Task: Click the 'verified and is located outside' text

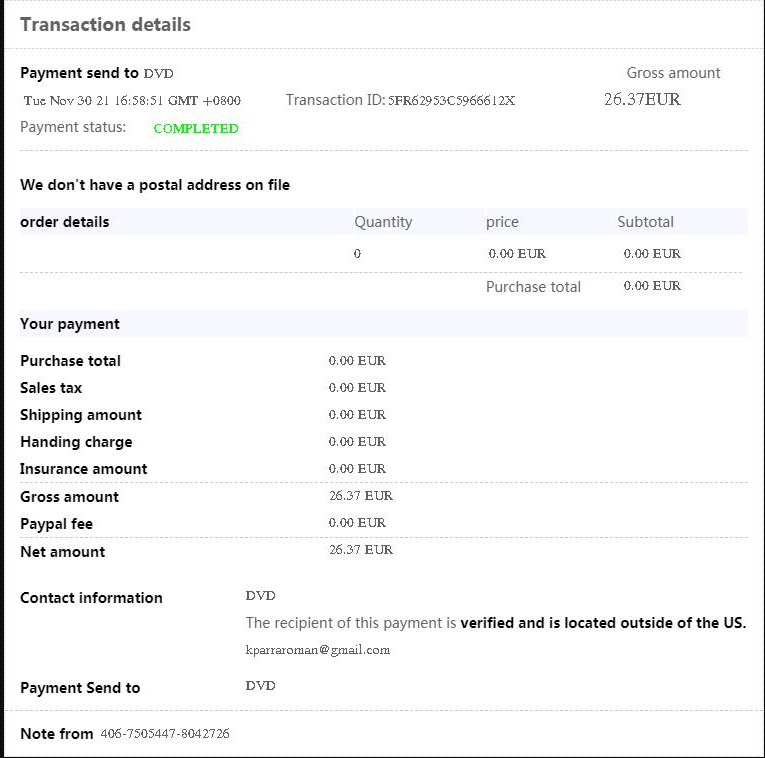Action: coord(602,623)
